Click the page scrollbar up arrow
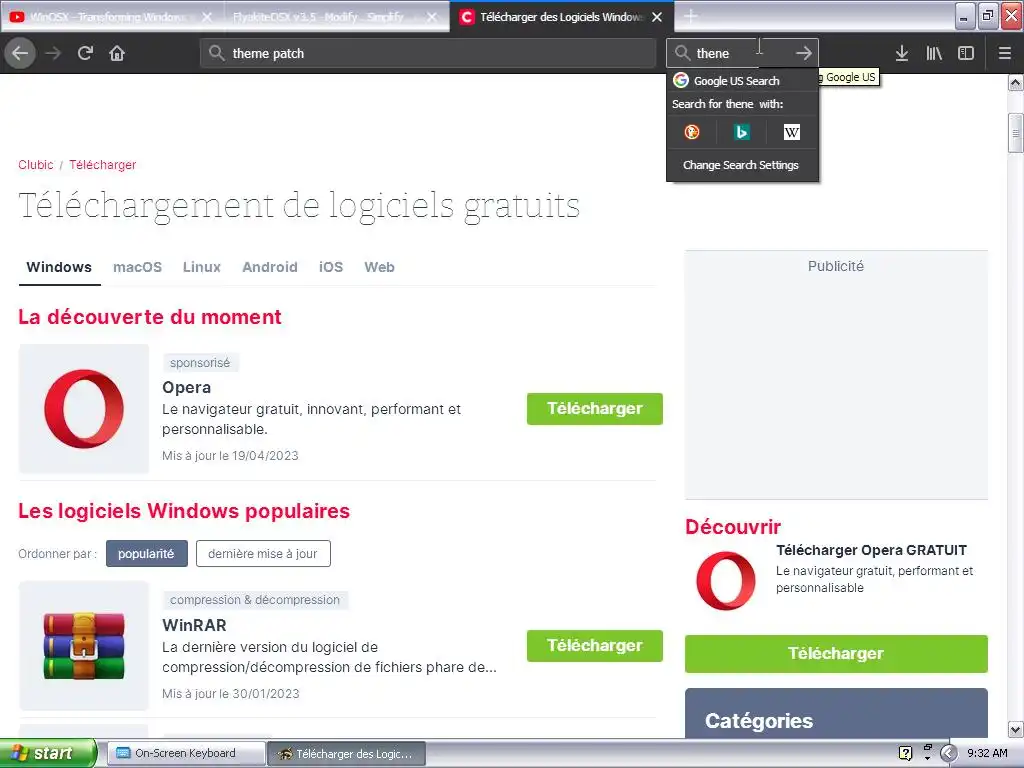 (1016, 82)
